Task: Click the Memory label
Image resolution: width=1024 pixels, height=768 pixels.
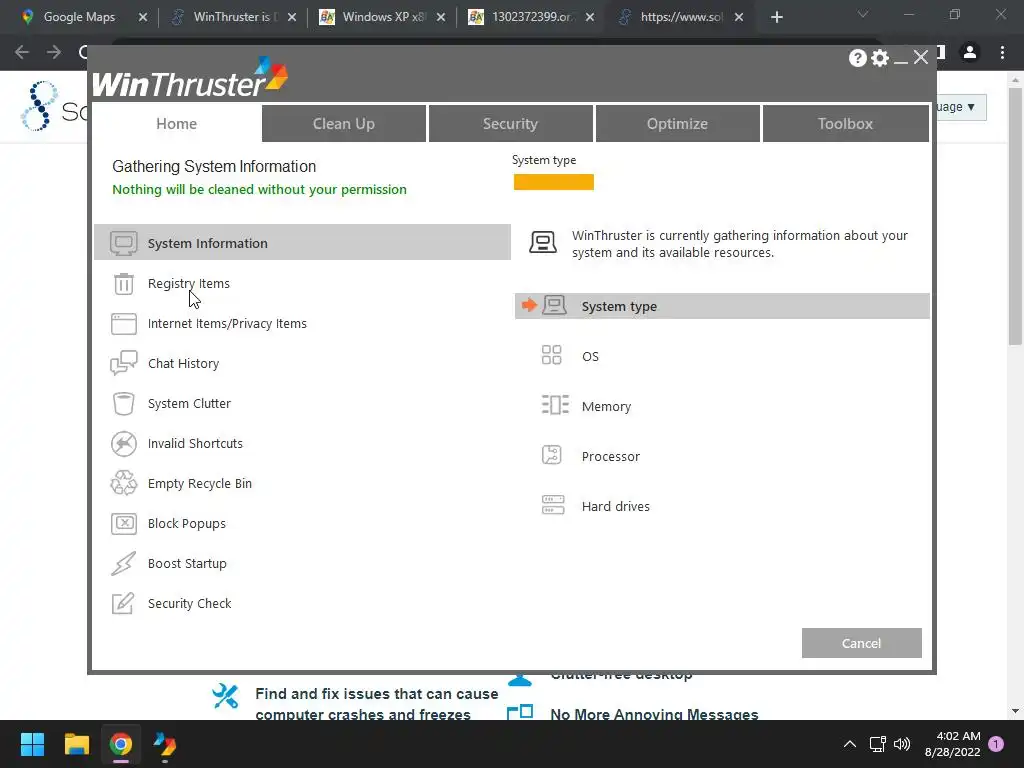Action: (x=607, y=406)
